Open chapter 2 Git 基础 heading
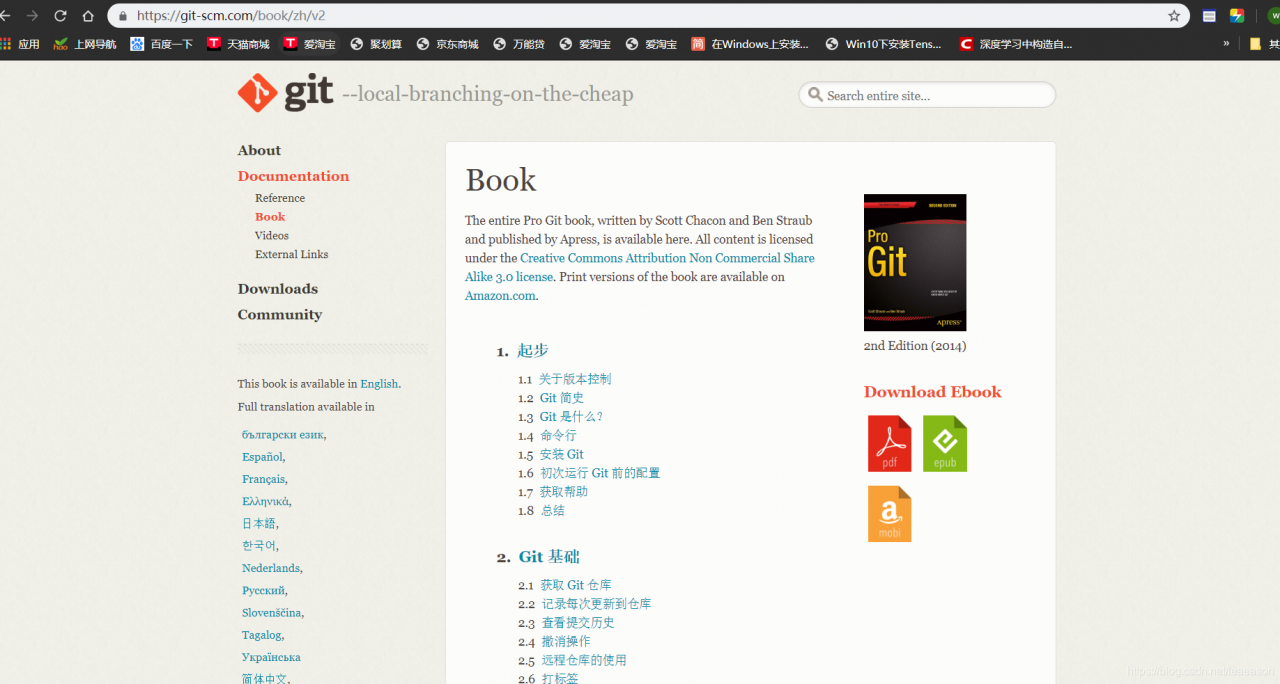1280x684 pixels. click(x=549, y=557)
